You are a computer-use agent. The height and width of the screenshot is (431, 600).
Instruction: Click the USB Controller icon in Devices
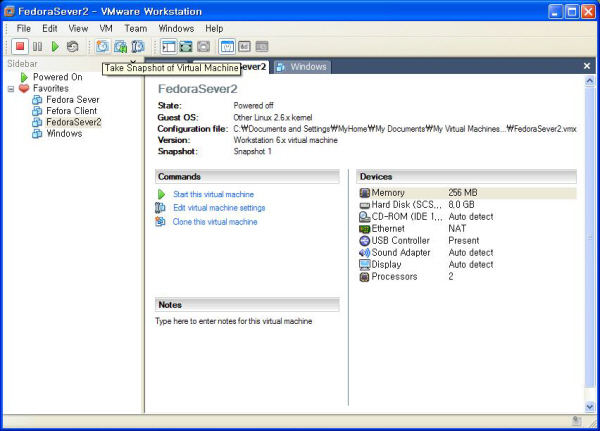[365, 241]
